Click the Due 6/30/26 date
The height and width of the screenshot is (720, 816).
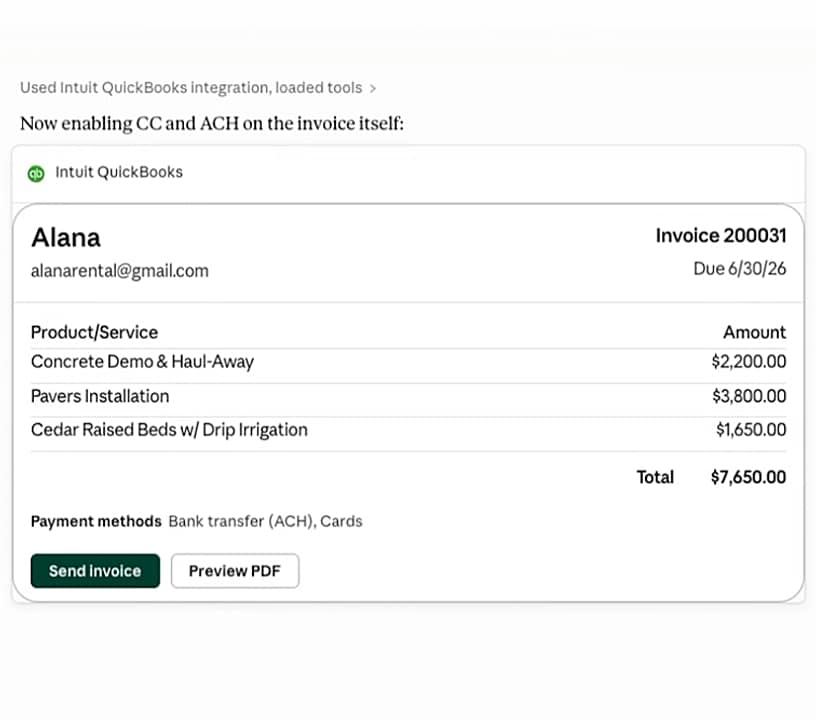[740, 268]
